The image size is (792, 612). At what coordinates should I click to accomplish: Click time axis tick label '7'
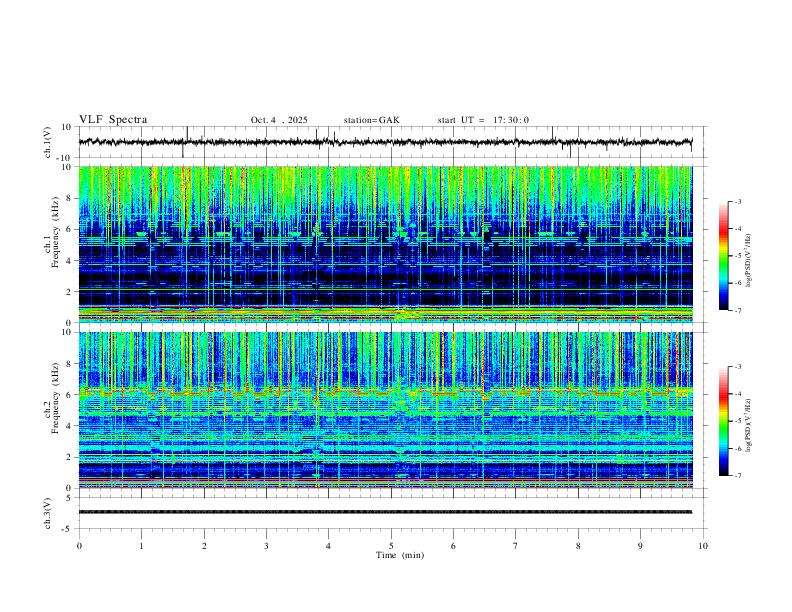point(516,546)
